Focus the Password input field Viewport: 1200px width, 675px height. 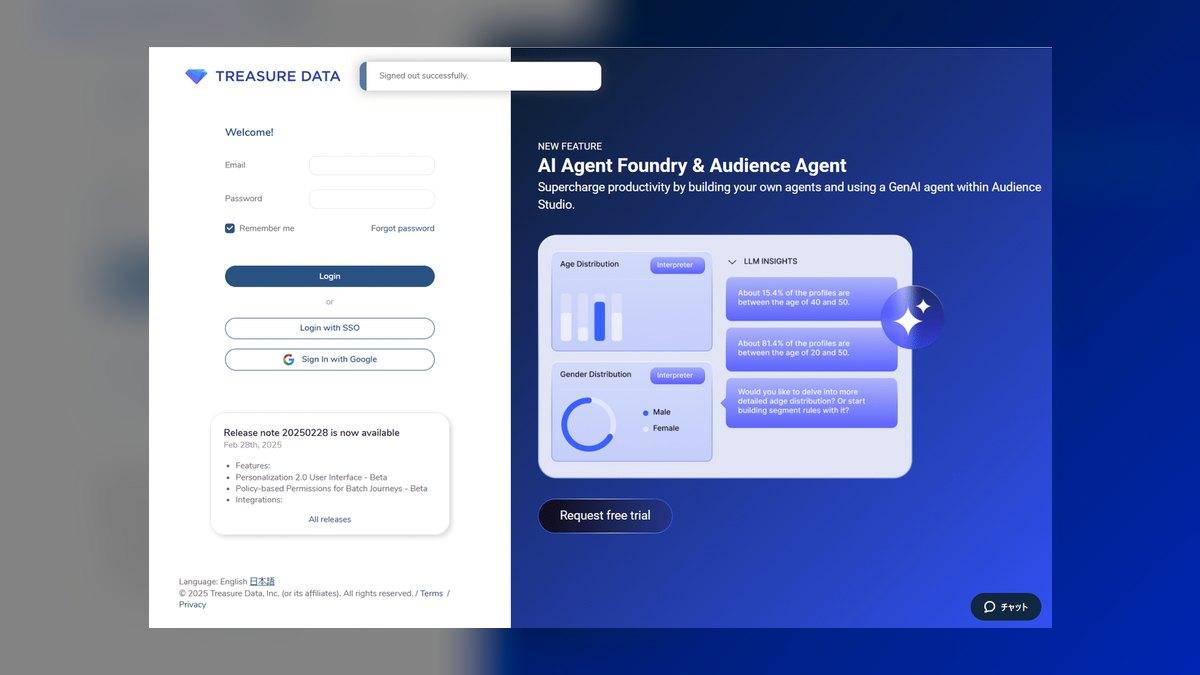click(372, 199)
